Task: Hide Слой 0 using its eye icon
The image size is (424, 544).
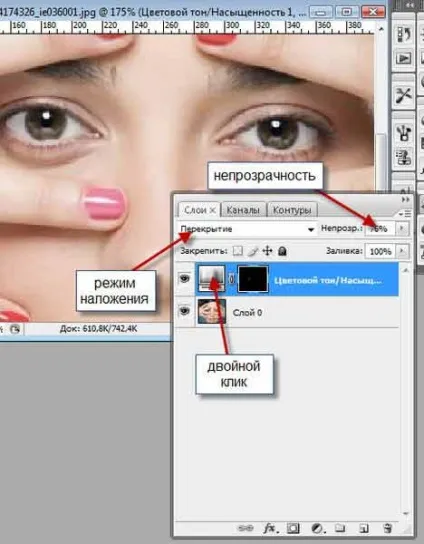Action: [x=184, y=311]
